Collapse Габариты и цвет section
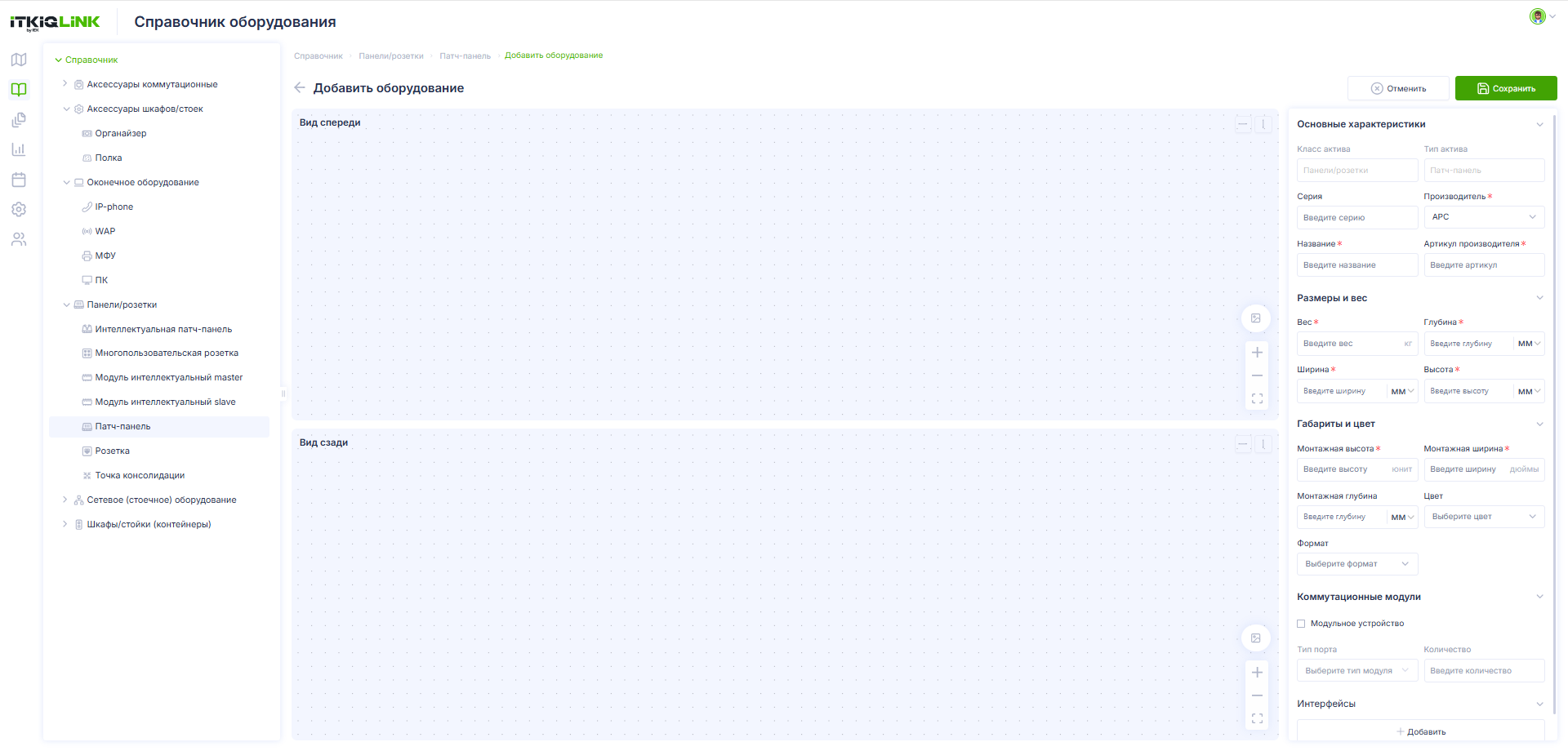This screenshot has height=751, width=1568. (1539, 424)
